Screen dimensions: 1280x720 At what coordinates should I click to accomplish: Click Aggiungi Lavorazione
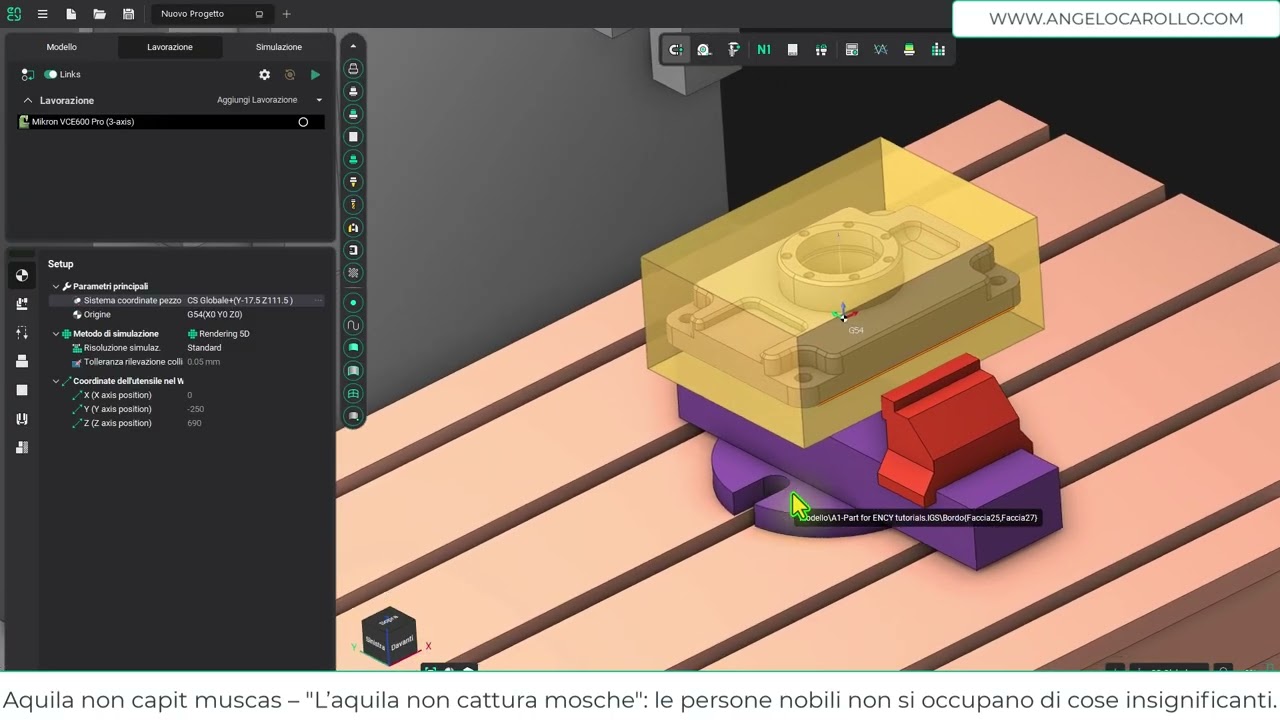tap(257, 100)
